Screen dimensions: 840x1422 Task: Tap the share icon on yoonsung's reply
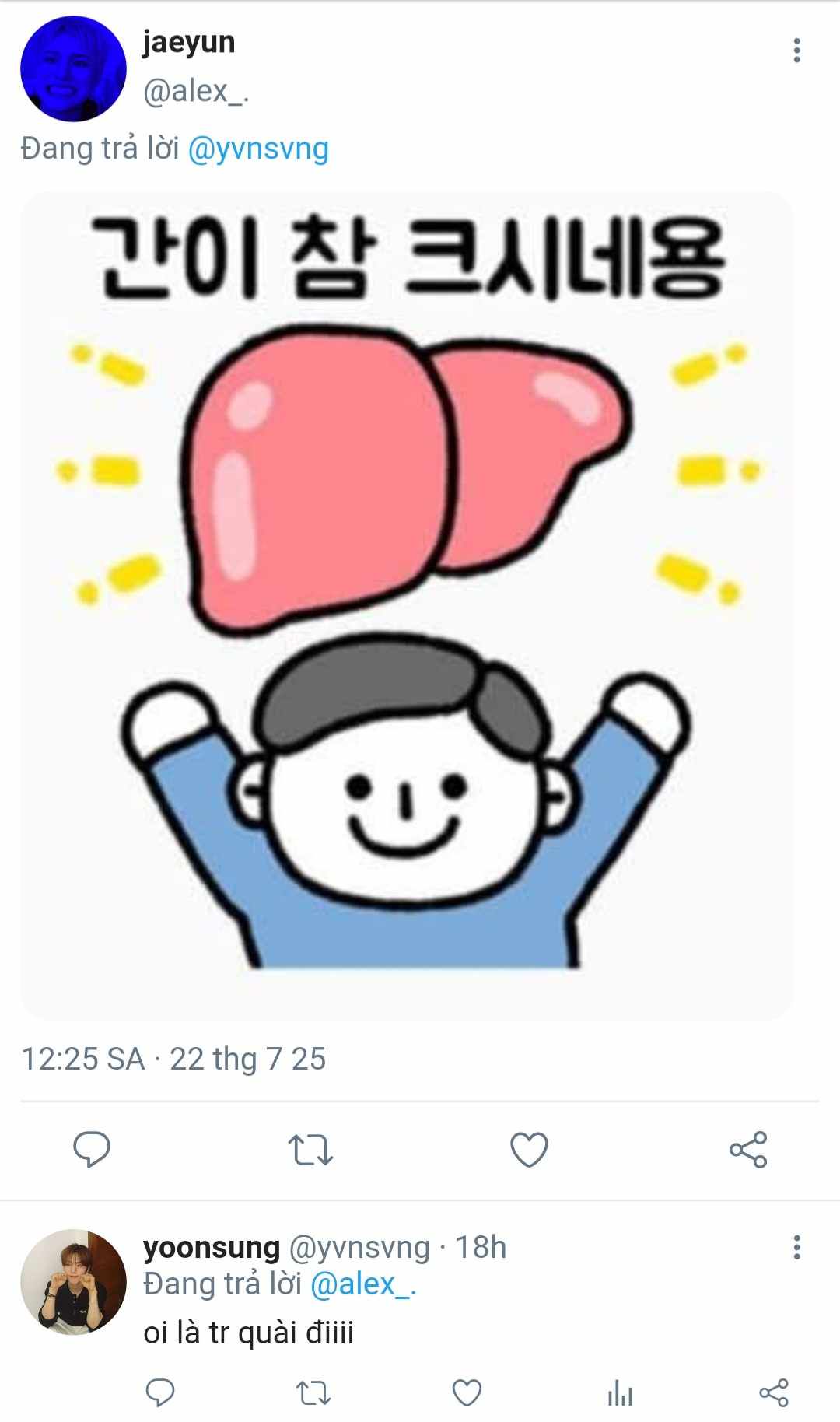pyautogui.click(x=773, y=1392)
